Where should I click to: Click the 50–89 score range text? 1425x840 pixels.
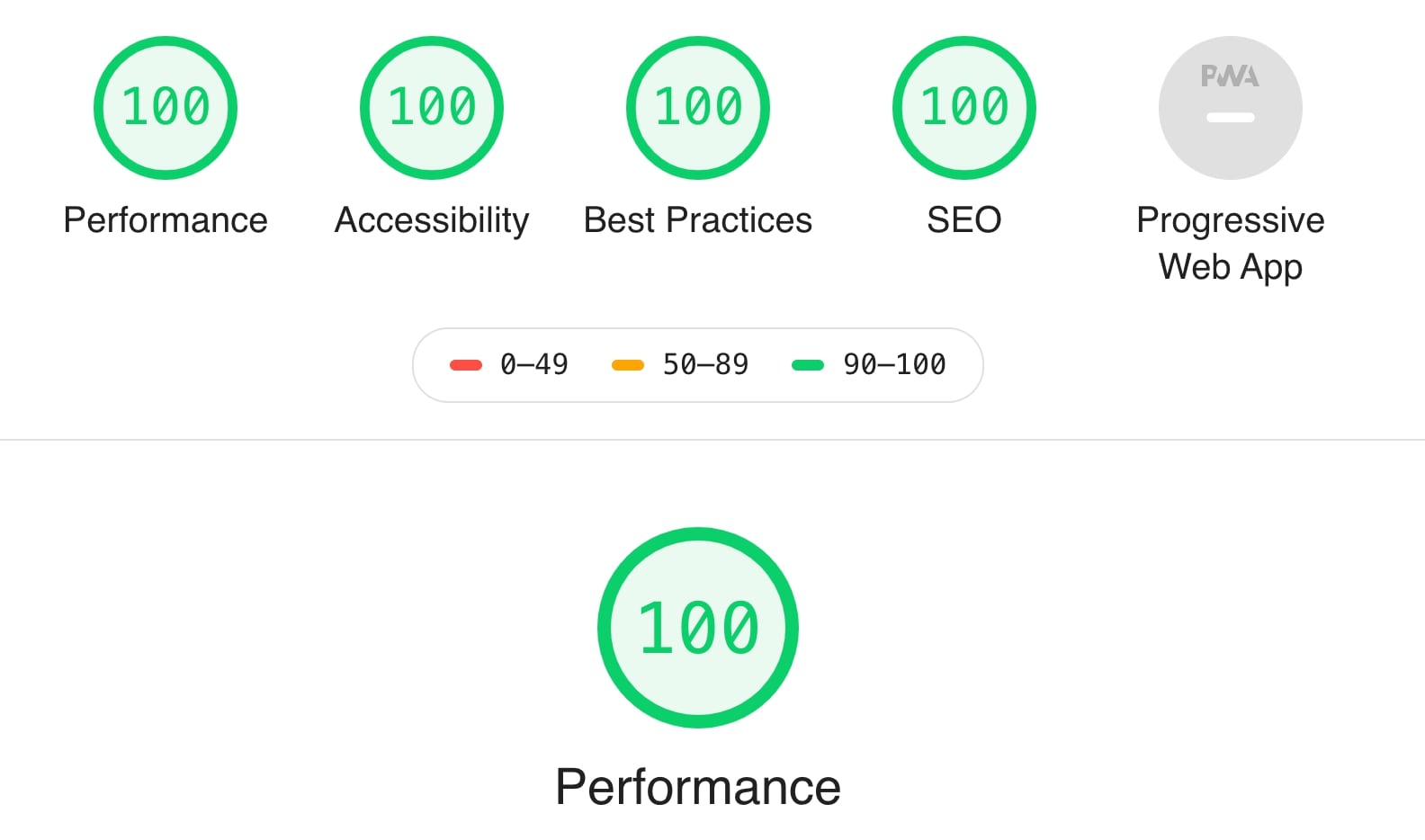coord(705,365)
